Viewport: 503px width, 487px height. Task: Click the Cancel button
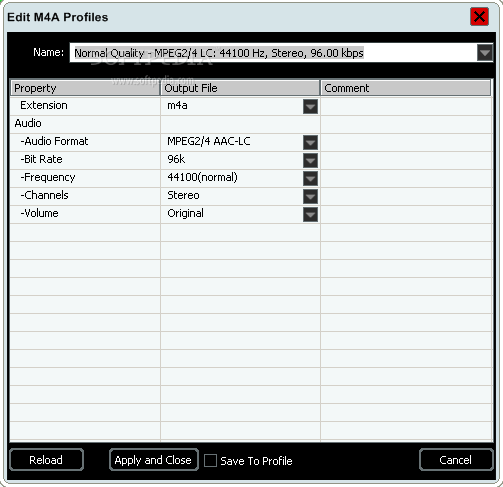point(456,460)
